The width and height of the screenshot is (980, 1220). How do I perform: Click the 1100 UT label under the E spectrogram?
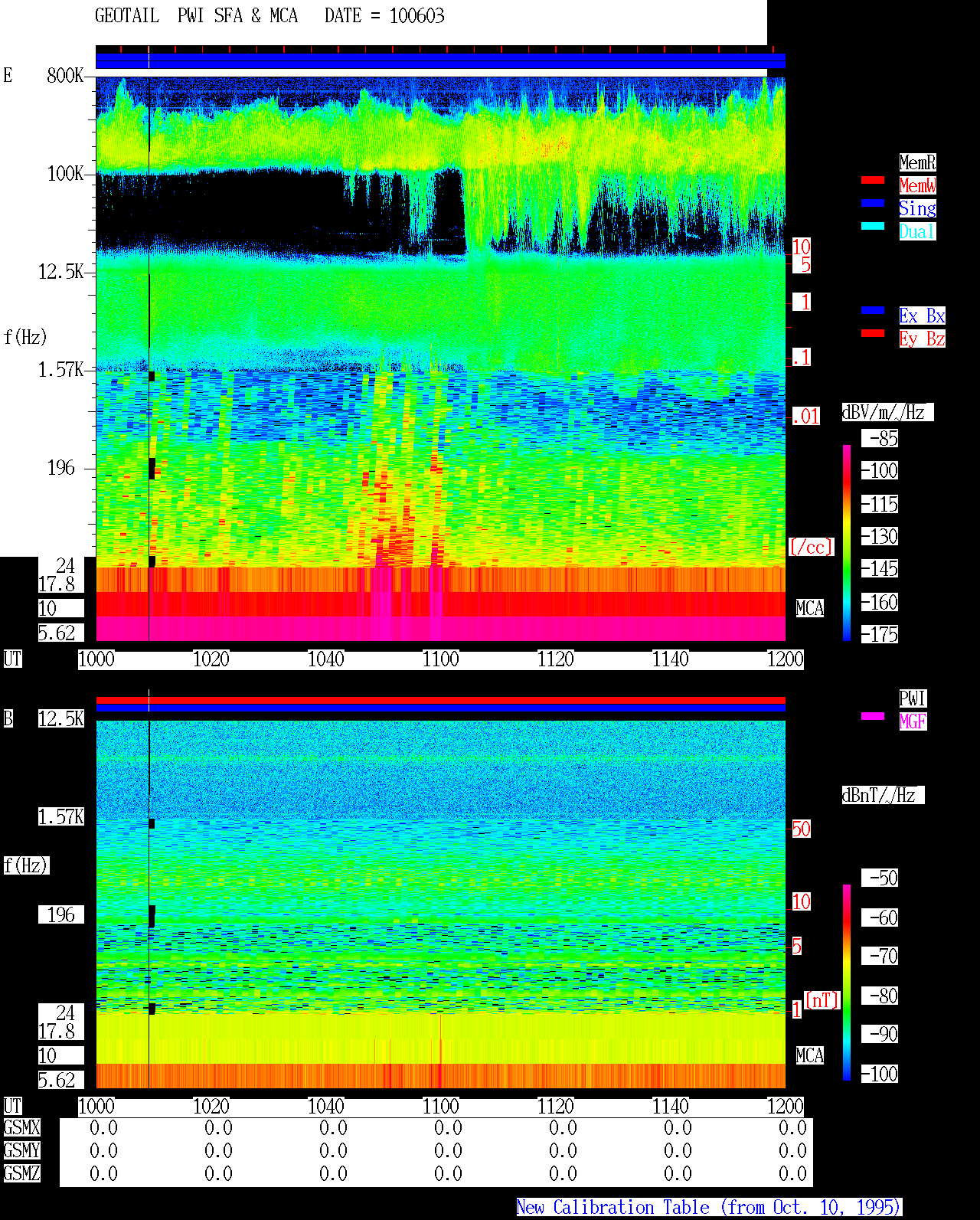441,659
